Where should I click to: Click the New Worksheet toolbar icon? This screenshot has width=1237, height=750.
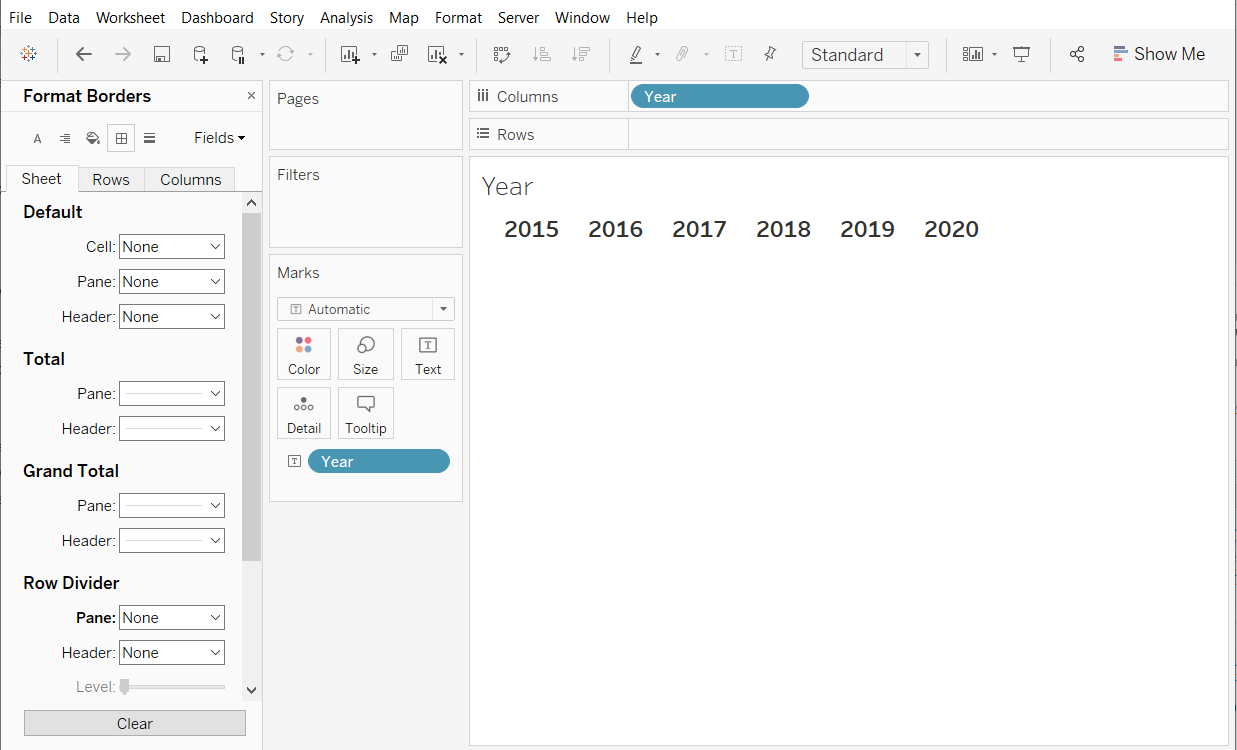(x=350, y=55)
